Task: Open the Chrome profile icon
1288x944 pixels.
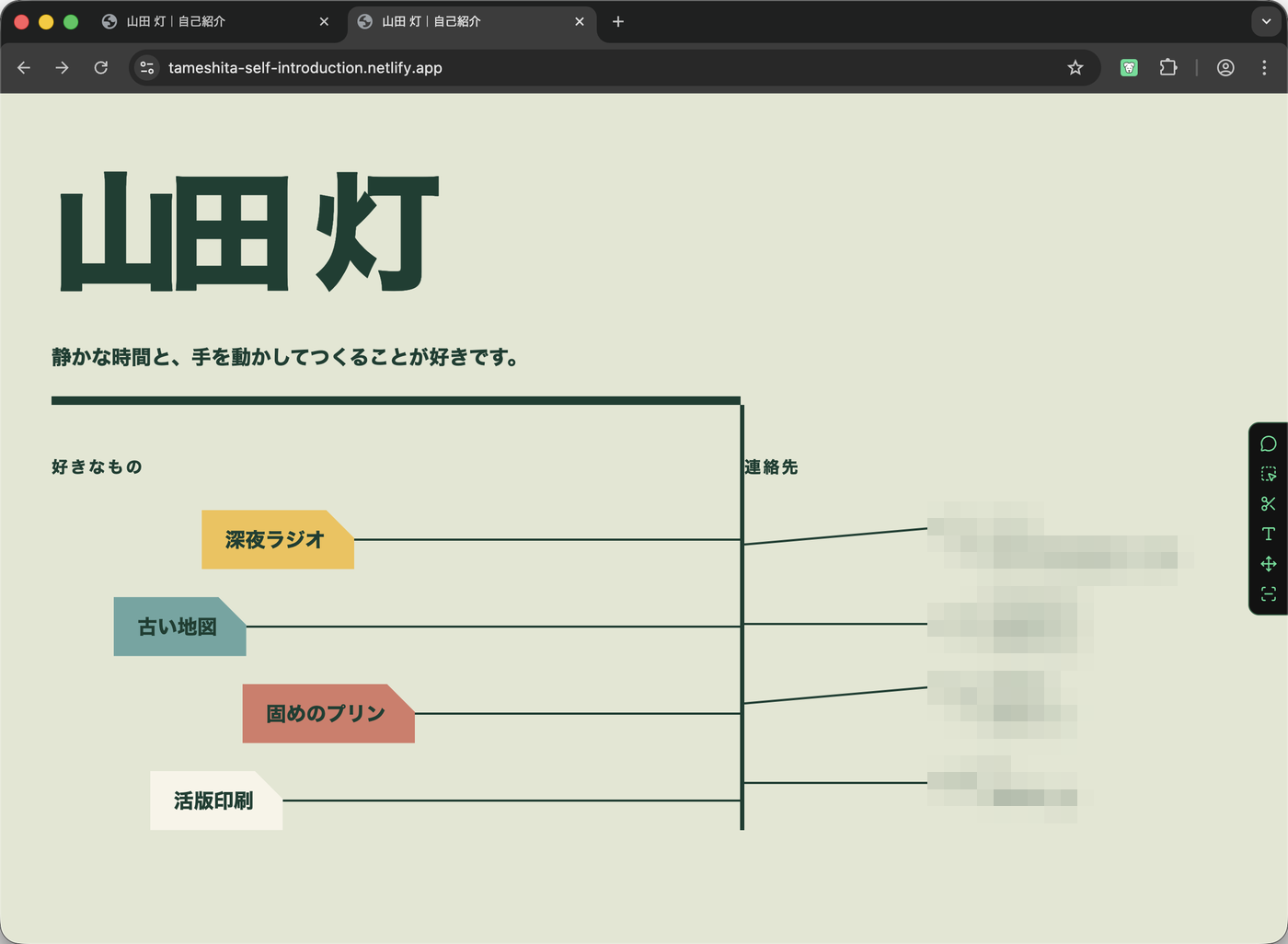Action: [1225, 67]
